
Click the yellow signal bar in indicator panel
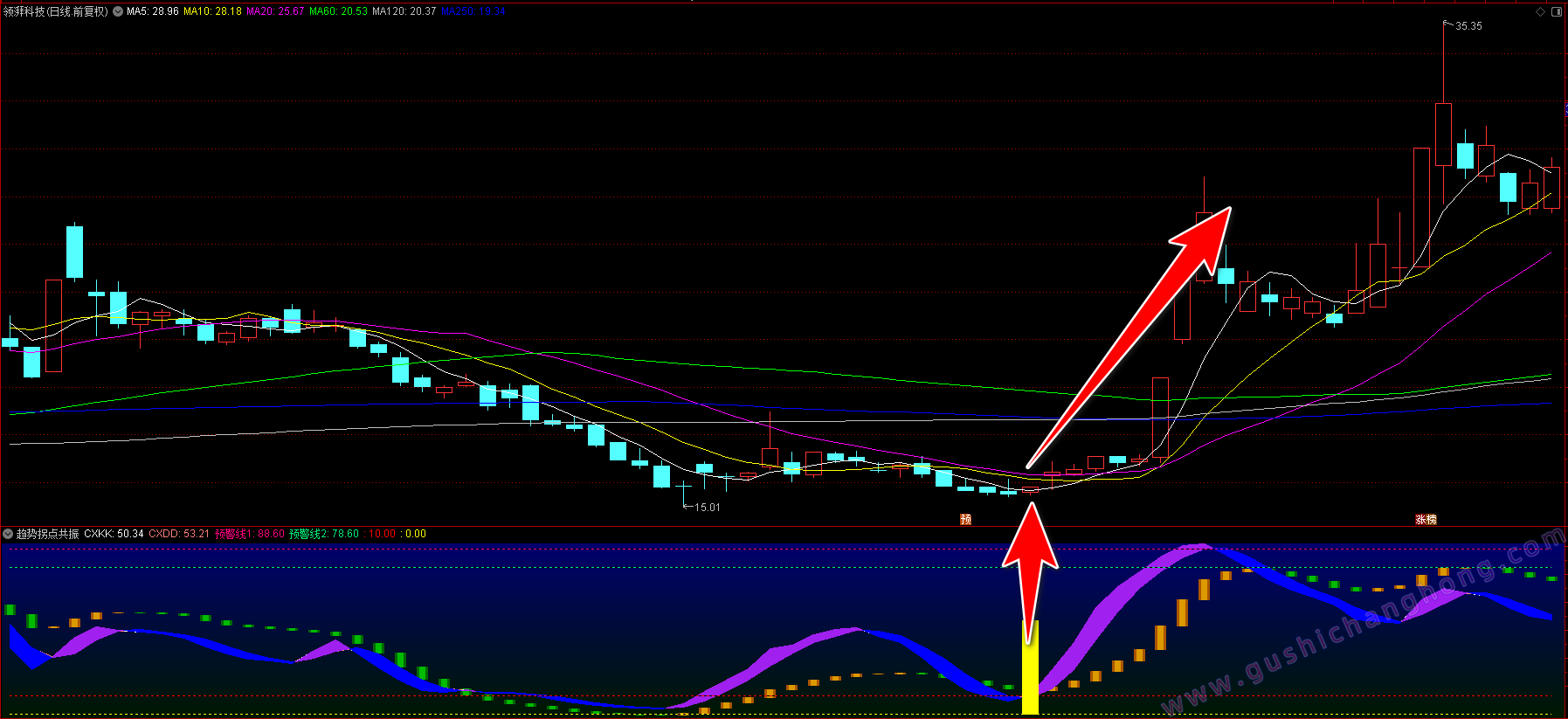tap(1031, 667)
